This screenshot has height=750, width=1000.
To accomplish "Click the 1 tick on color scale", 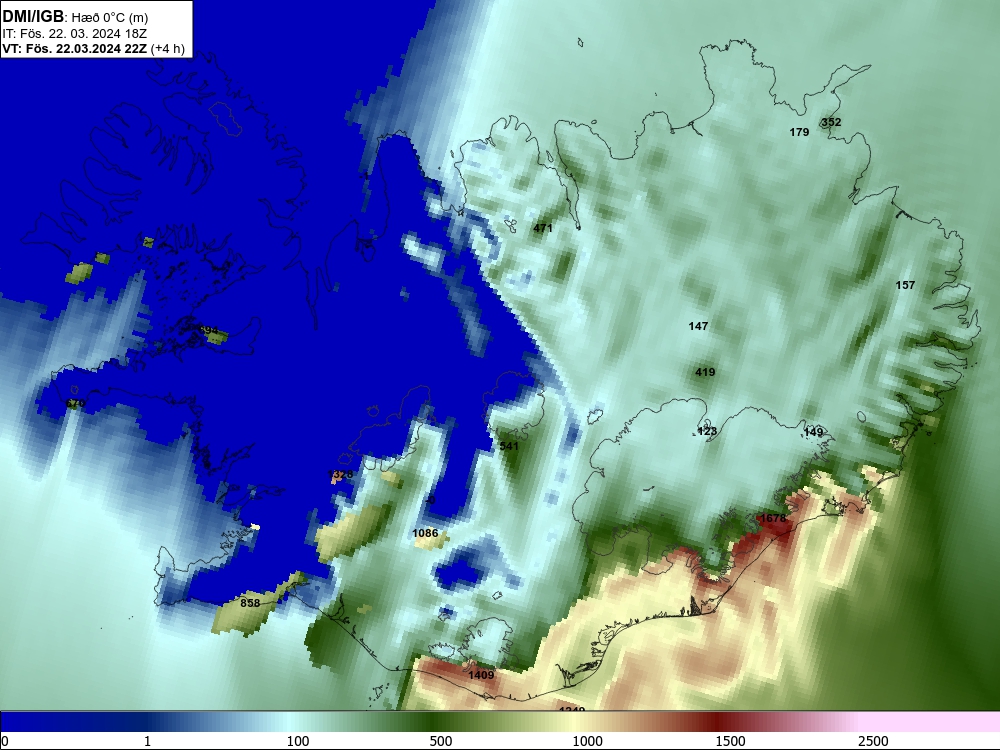I will (147, 741).
